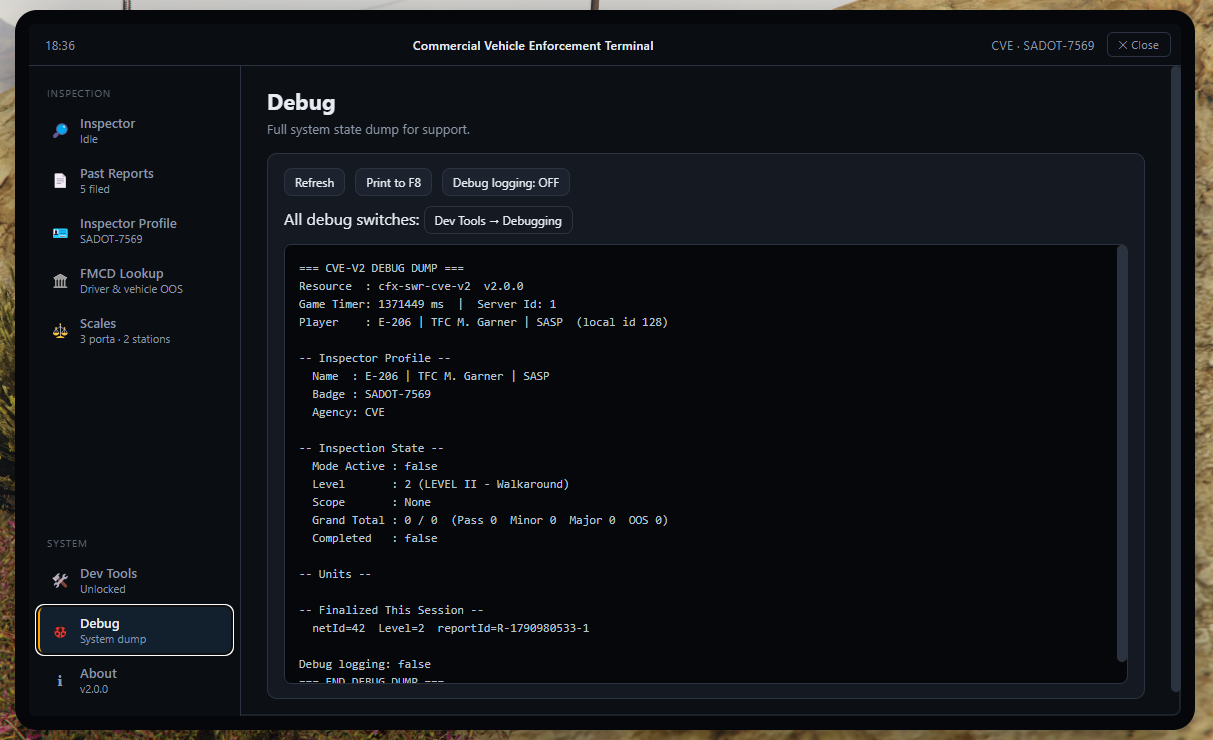Open FMCD Lookup page

pyautogui.click(x=135, y=281)
